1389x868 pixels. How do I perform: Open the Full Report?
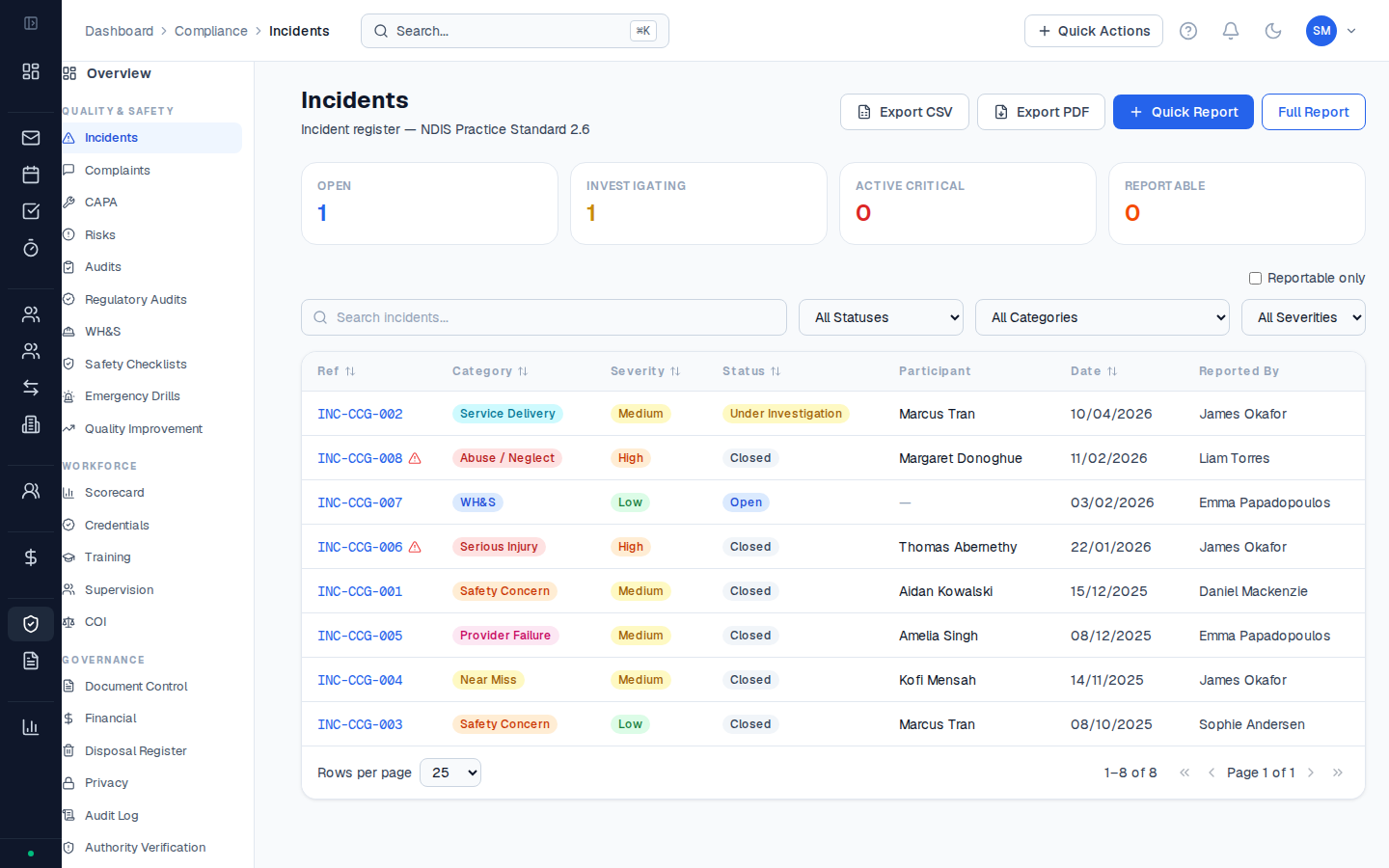point(1314,112)
